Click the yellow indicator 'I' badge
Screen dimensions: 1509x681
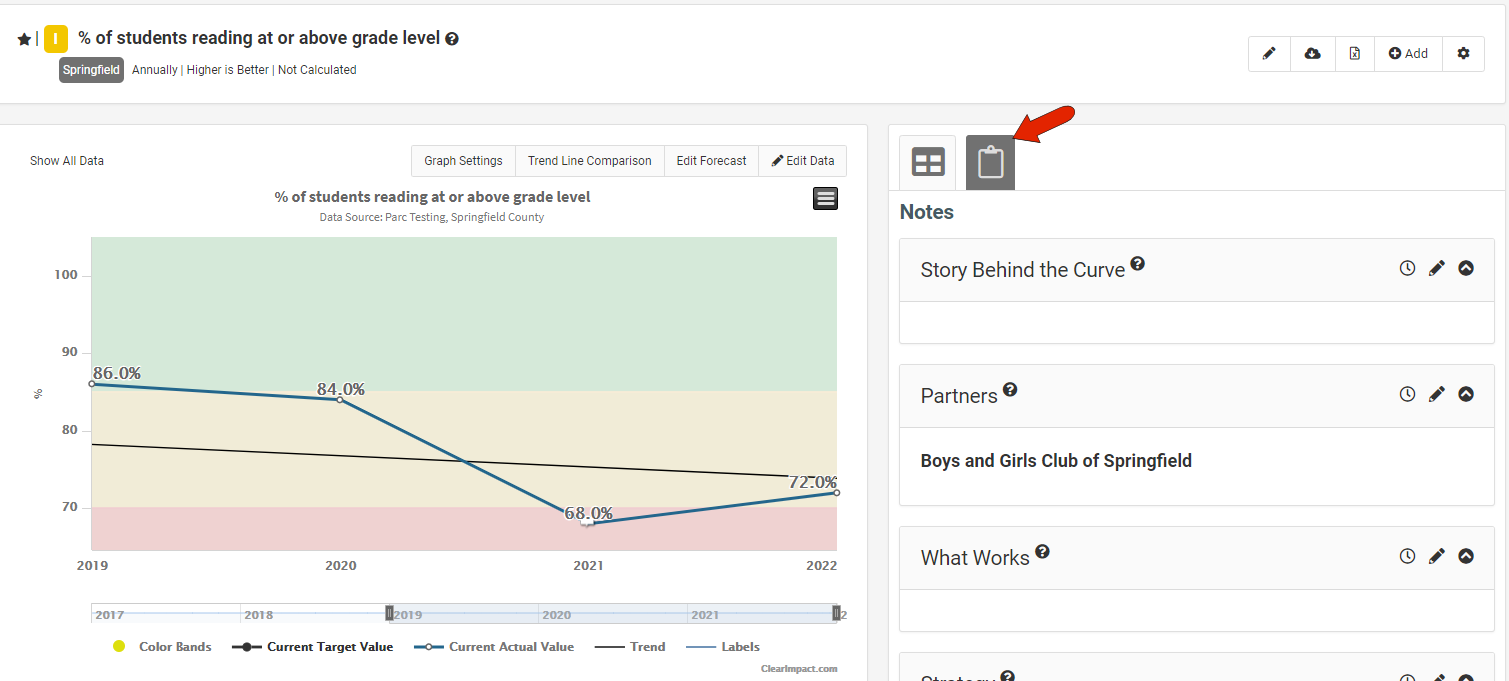tap(56, 39)
